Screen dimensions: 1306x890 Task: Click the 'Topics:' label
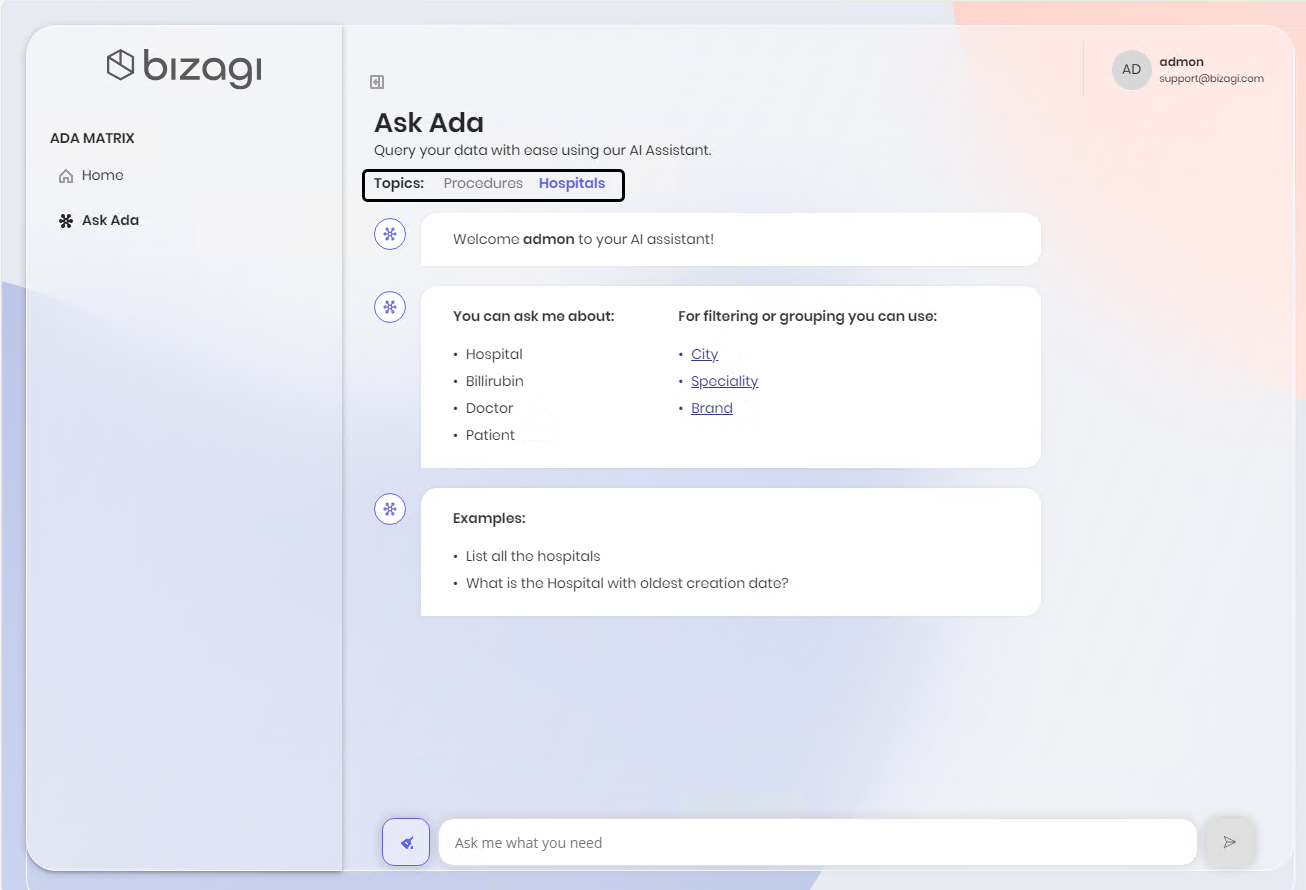coord(399,183)
